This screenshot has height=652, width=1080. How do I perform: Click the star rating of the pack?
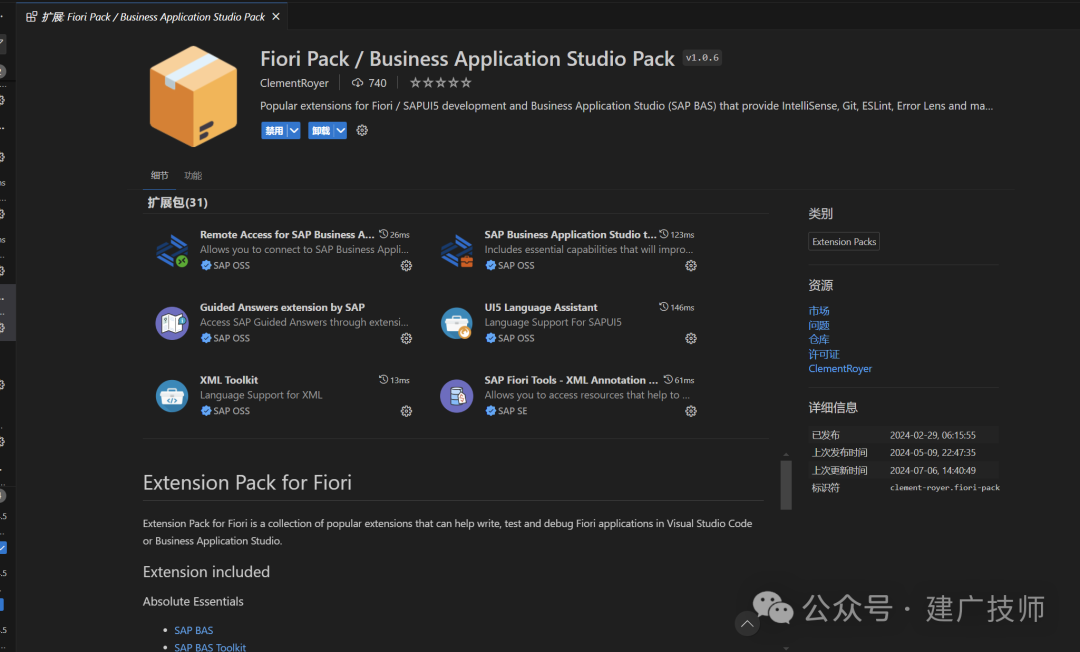pos(441,83)
